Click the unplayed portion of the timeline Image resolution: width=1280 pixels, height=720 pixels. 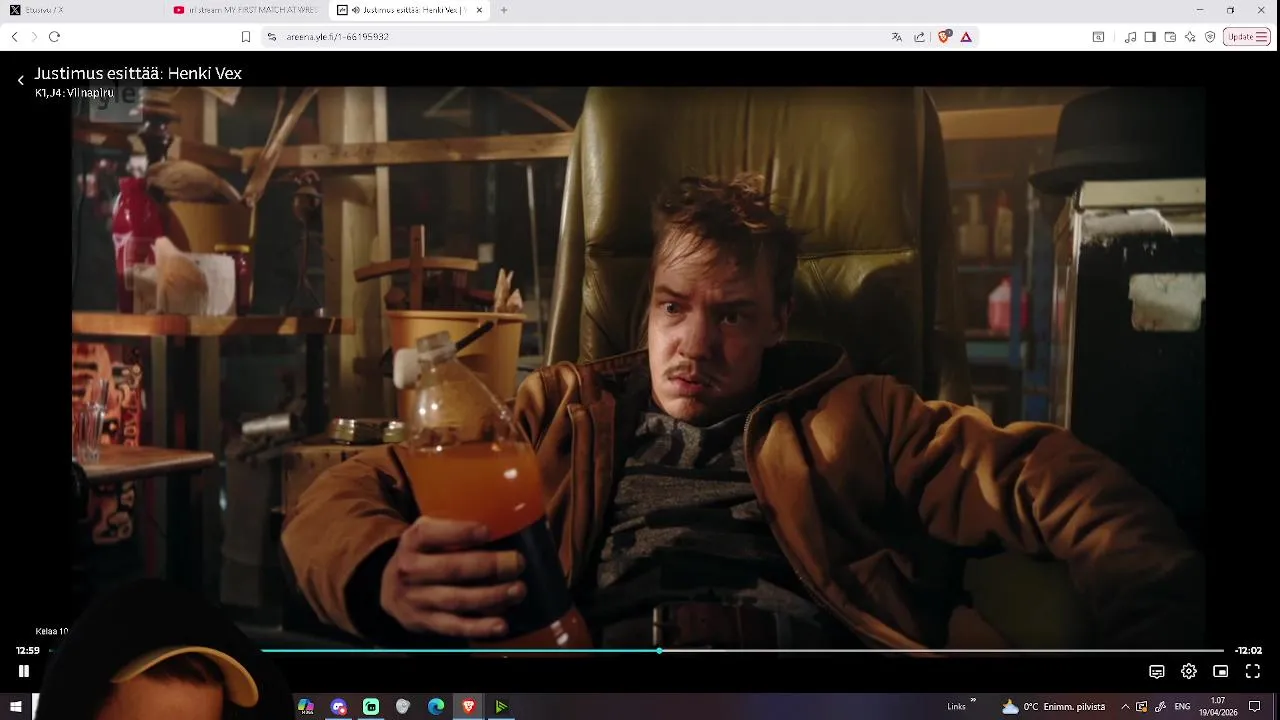point(941,651)
